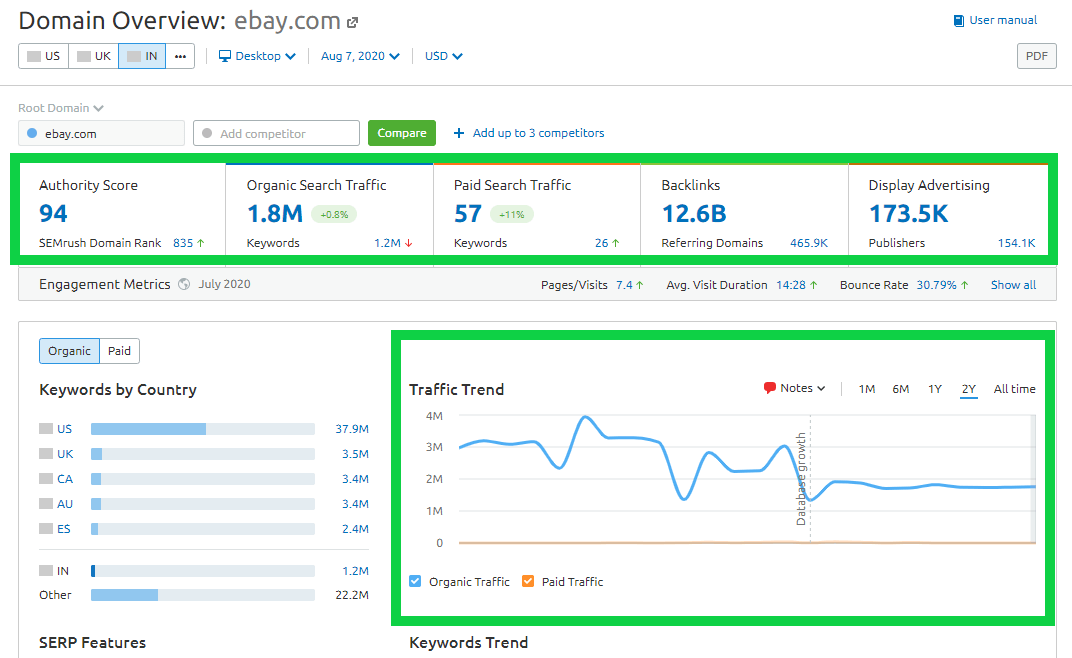Switch to the Paid toggle
The height and width of the screenshot is (658, 1072).
point(119,351)
